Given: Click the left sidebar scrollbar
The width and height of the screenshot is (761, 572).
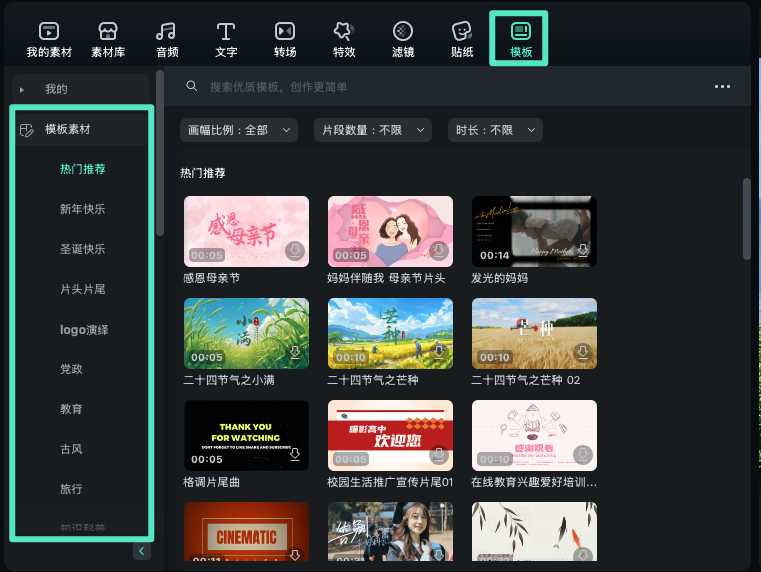Looking at the screenshot, I should point(160,153).
